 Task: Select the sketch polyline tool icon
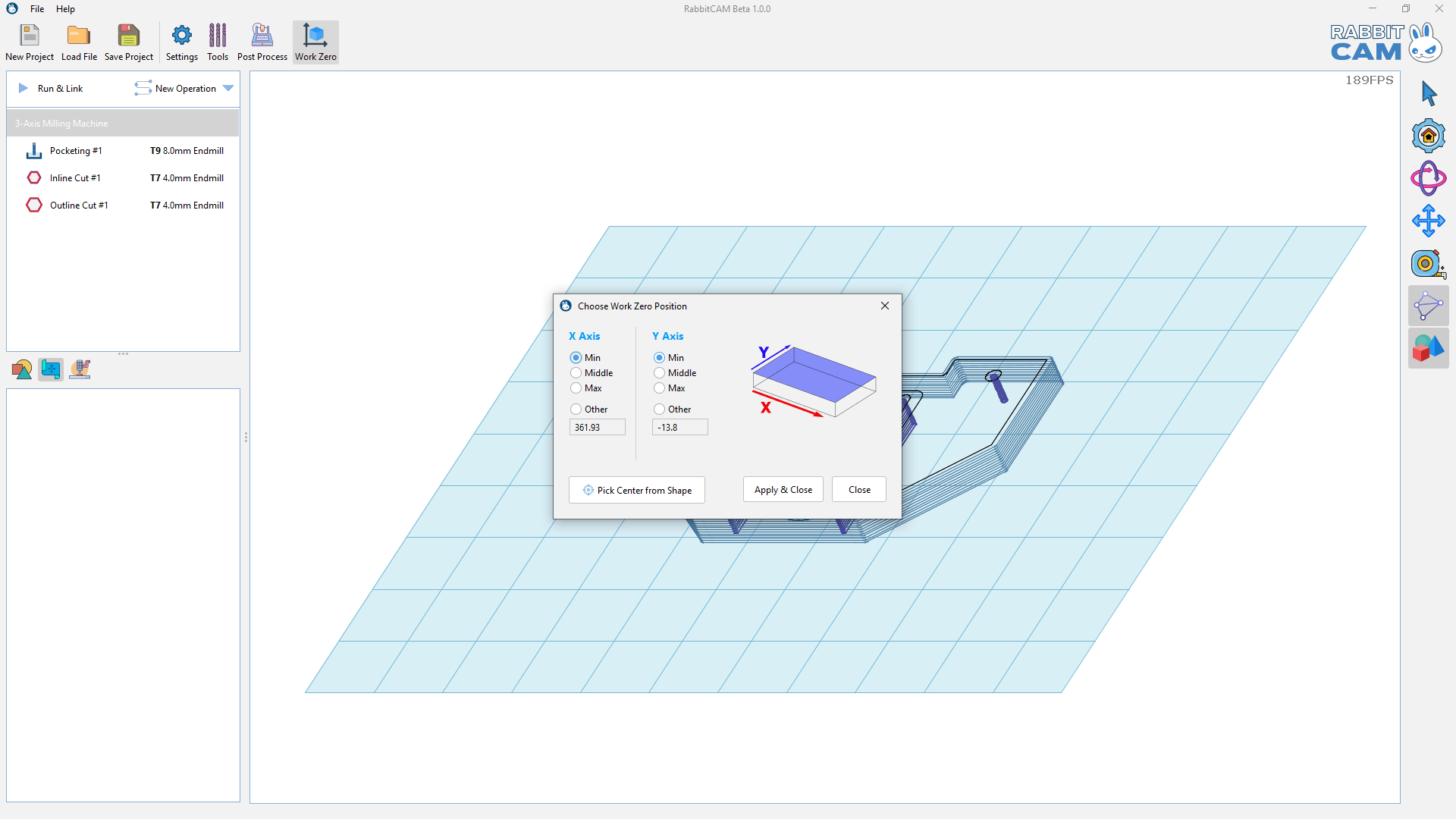(x=1429, y=306)
